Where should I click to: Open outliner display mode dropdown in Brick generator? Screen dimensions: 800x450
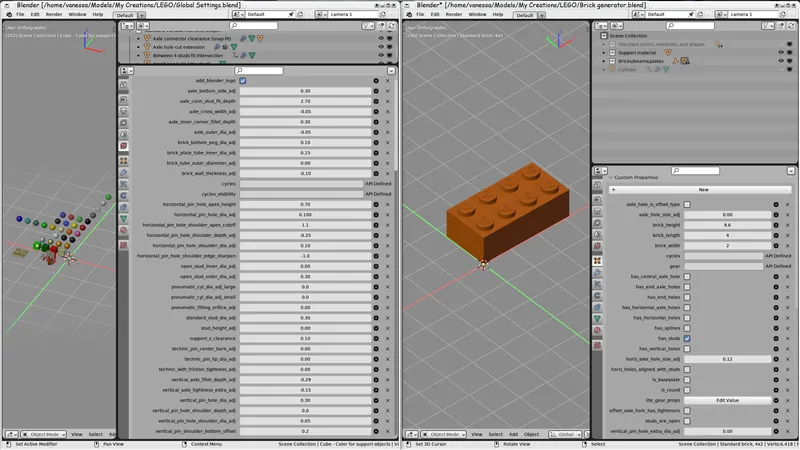pos(617,26)
